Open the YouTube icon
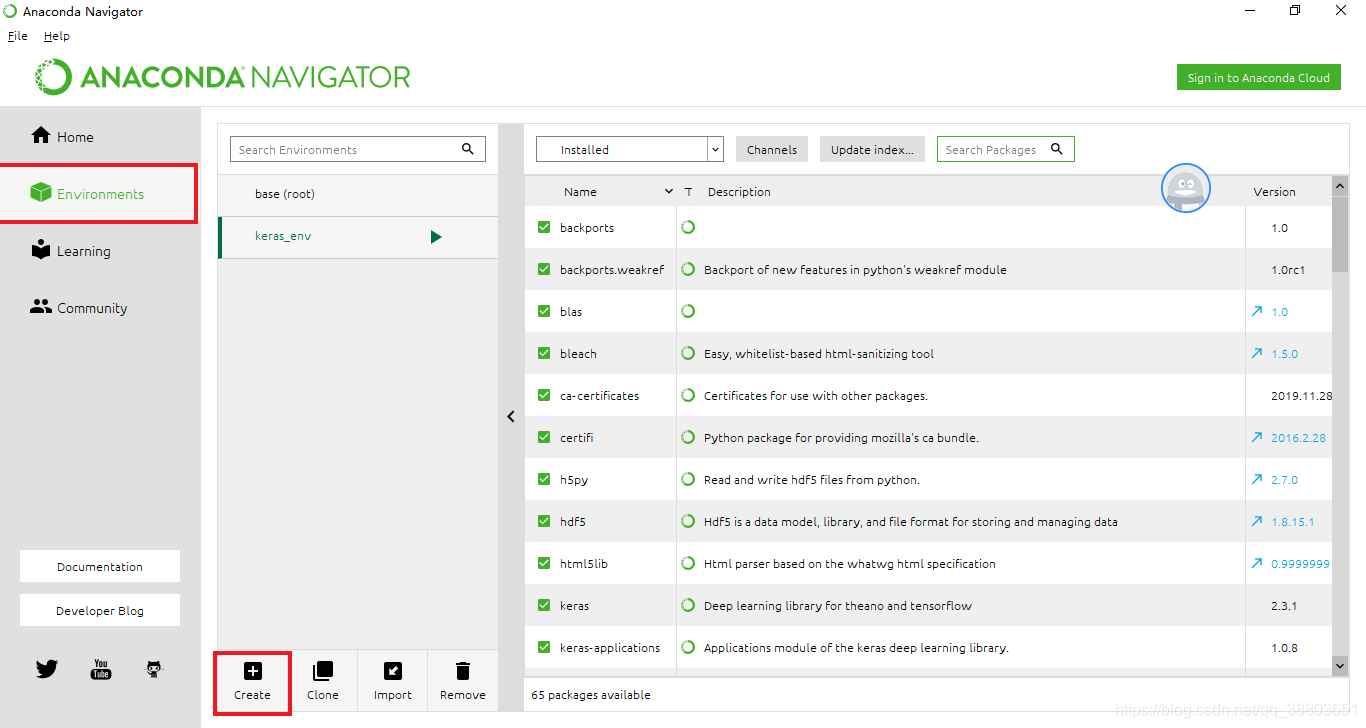This screenshot has height=728, width=1366. click(x=101, y=669)
